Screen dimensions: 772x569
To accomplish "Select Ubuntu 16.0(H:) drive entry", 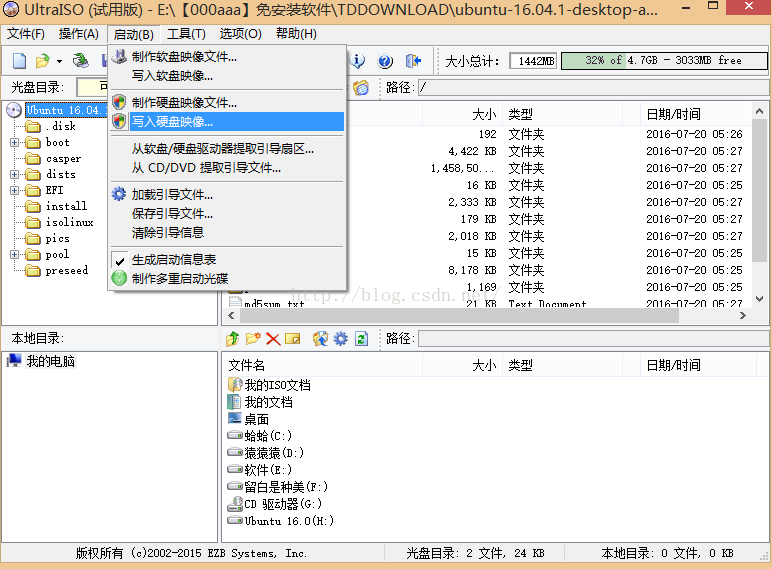I will [x=289, y=521].
